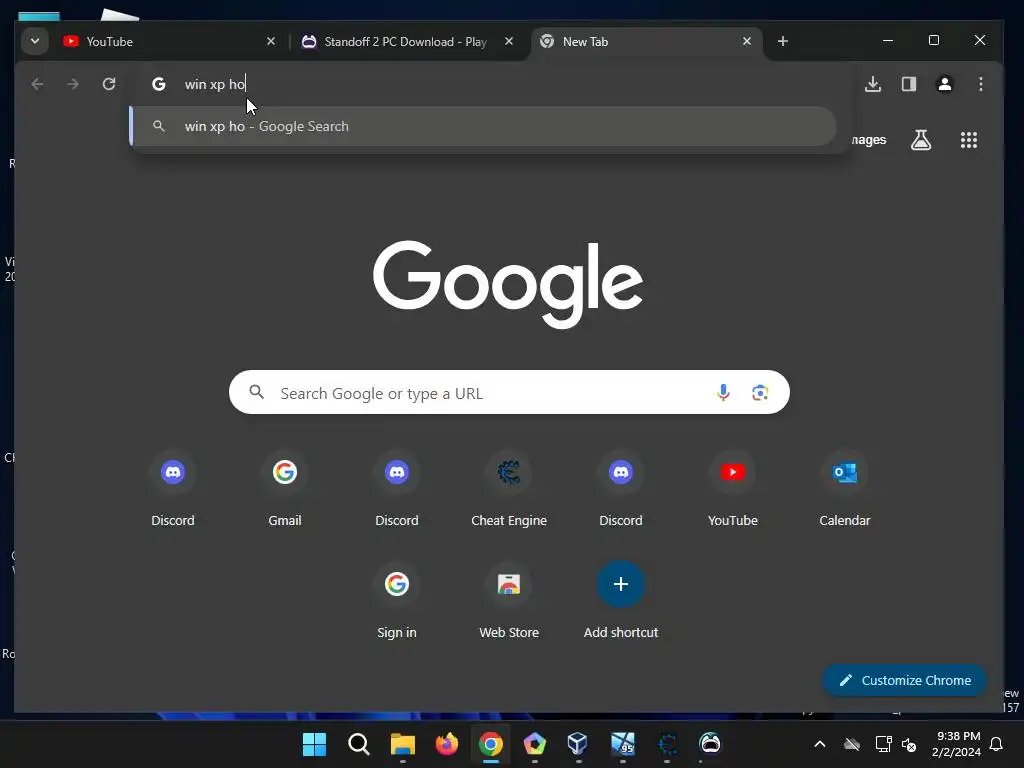The height and width of the screenshot is (768, 1024).
Task: Close the New Tab tab
Action: [746, 41]
